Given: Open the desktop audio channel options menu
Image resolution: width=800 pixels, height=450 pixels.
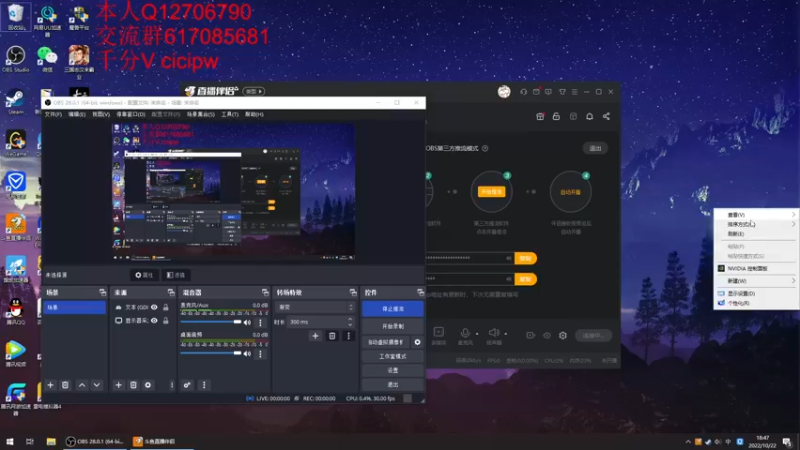Looking at the screenshot, I should tap(260, 354).
